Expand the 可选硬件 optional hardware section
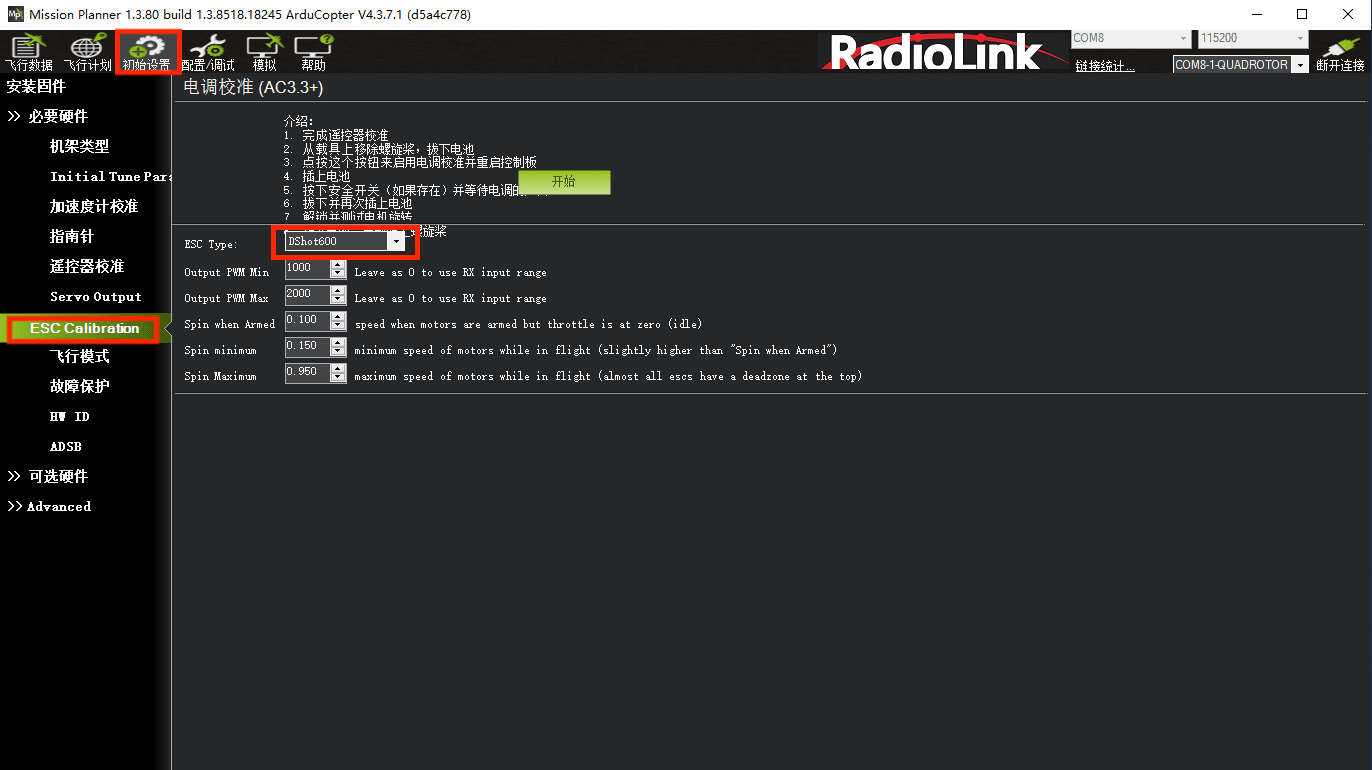The width and height of the screenshot is (1372, 770). 48,476
